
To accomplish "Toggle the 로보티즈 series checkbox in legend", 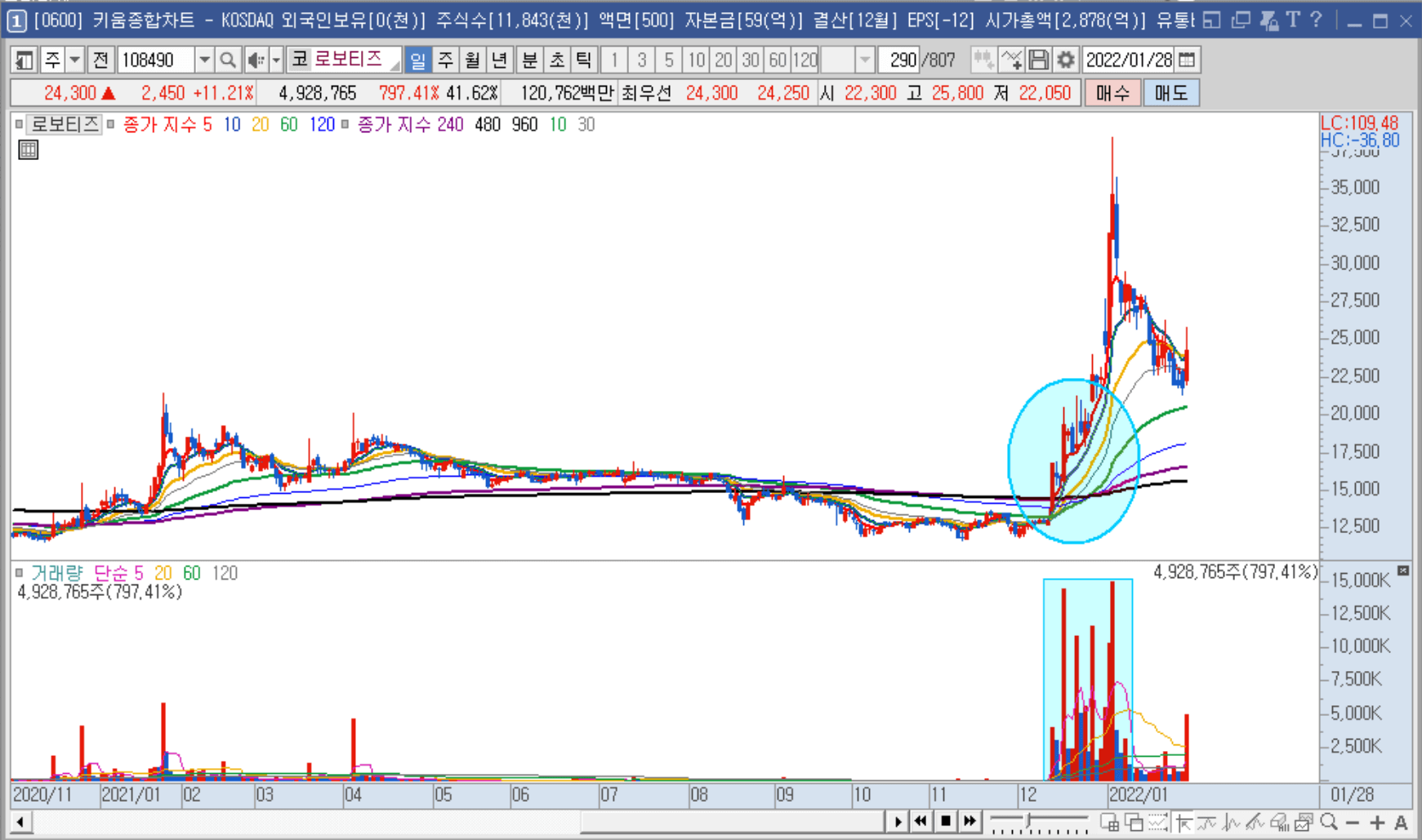I will click(x=19, y=125).
